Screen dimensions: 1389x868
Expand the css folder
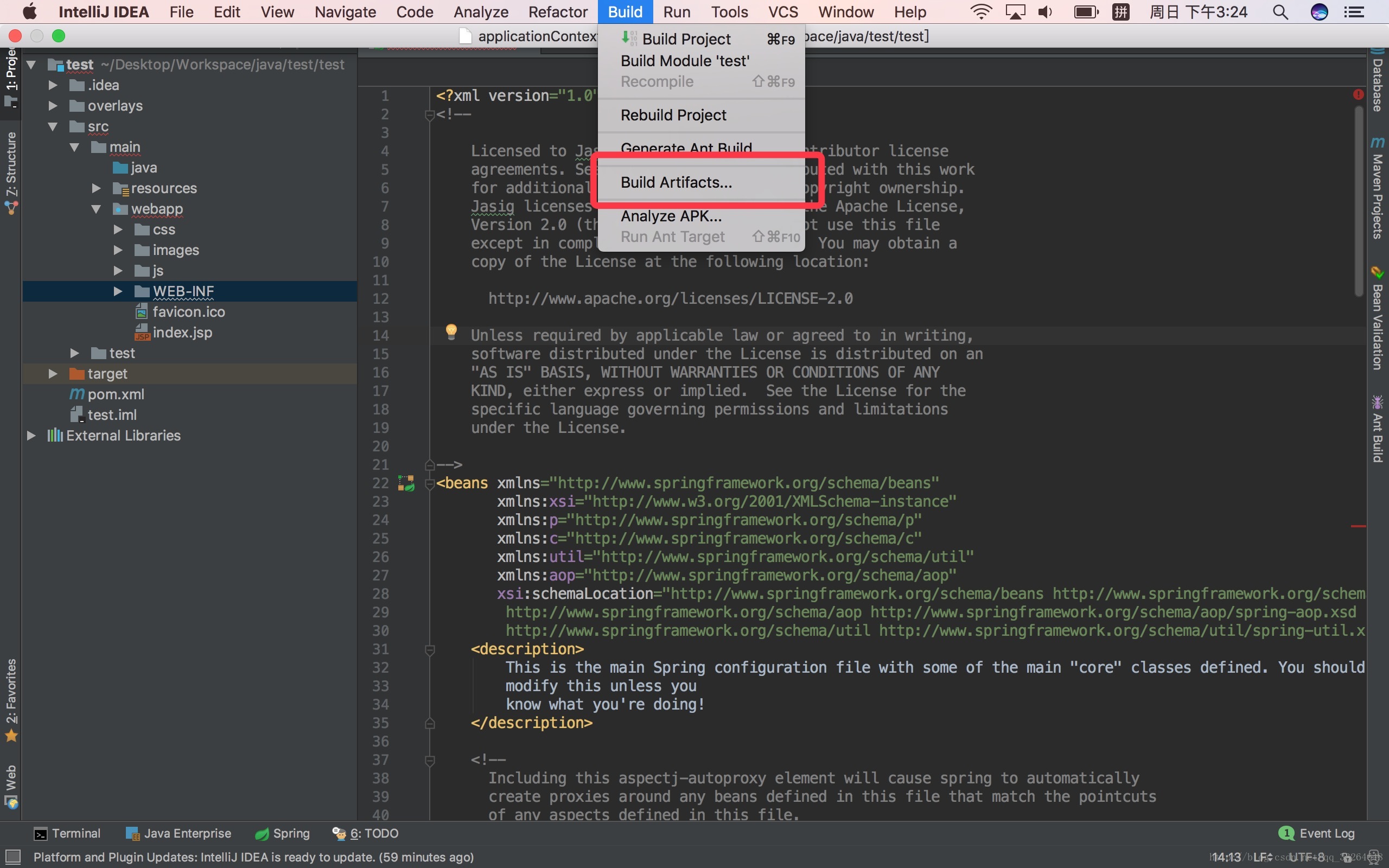pyautogui.click(x=118, y=229)
